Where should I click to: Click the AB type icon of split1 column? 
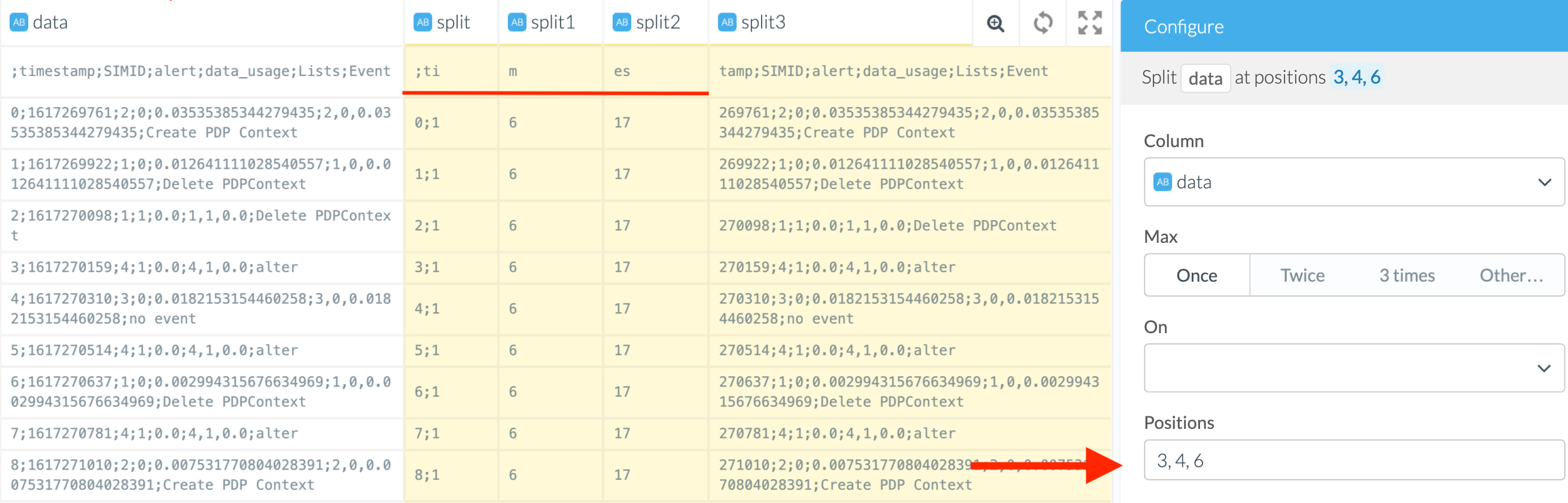[x=517, y=23]
